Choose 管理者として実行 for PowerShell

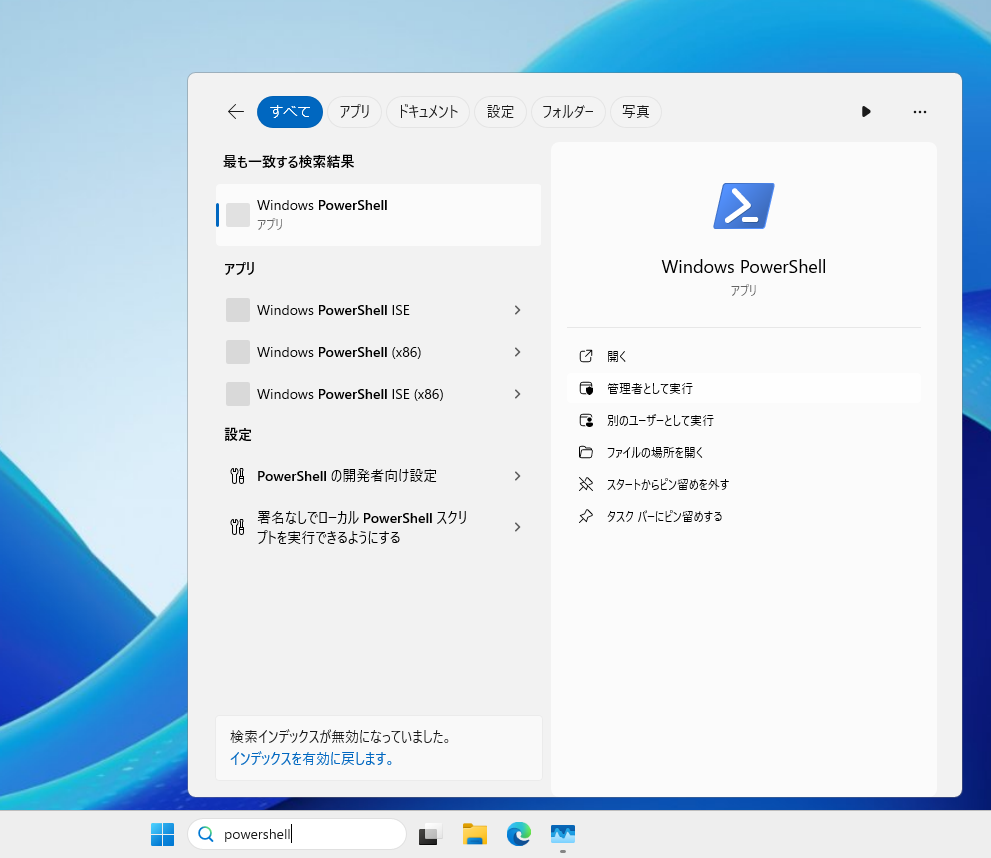click(650, 388)
